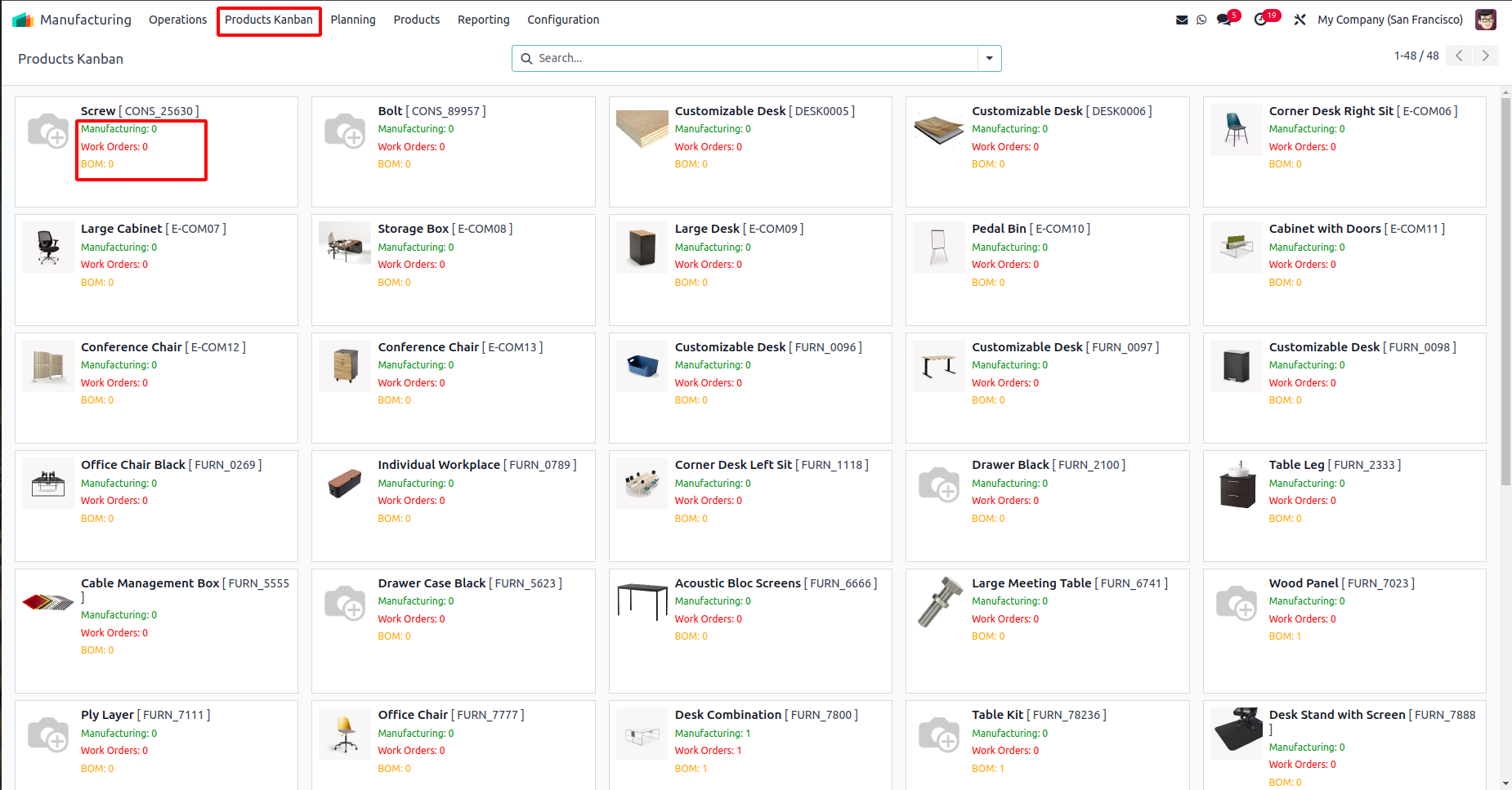Image resolution: width=1512 pixels, height=790 pixels.
Task: Open Storage Box product thumbnail
Action: [345, 248]
